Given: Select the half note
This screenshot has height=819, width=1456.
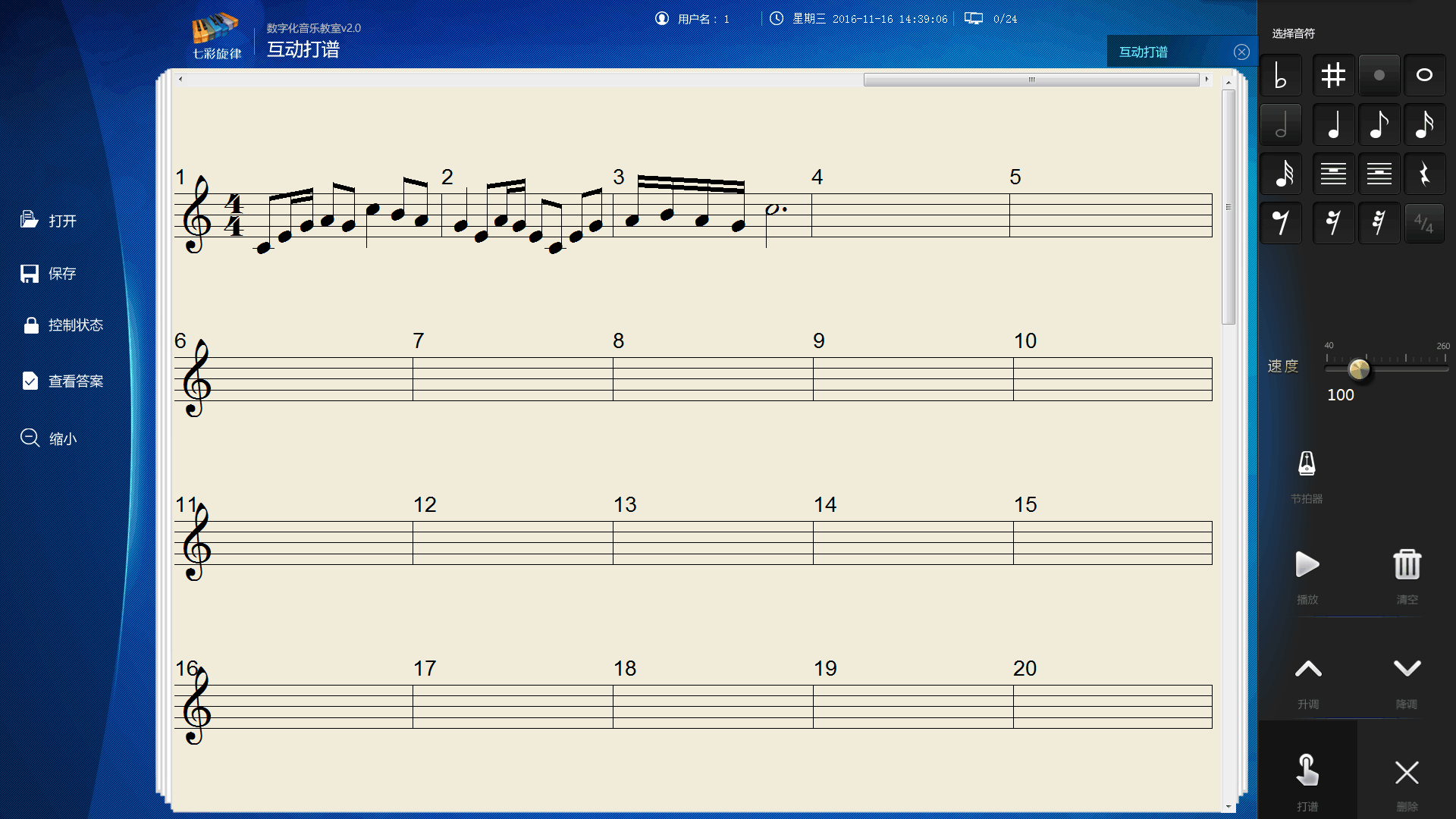Looking at the screenshot, I should [x=1281, y=125].
